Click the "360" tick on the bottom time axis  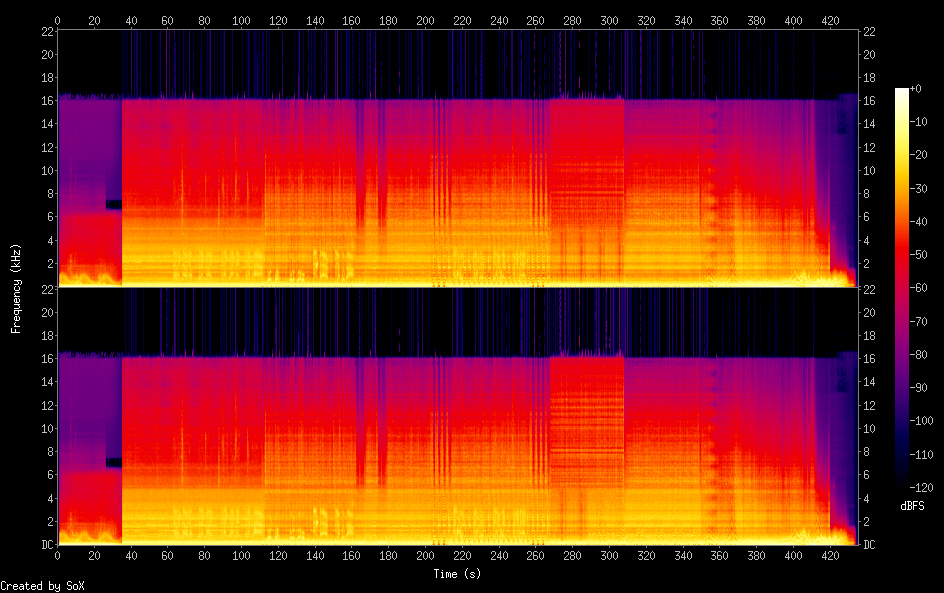click(719, 556)
